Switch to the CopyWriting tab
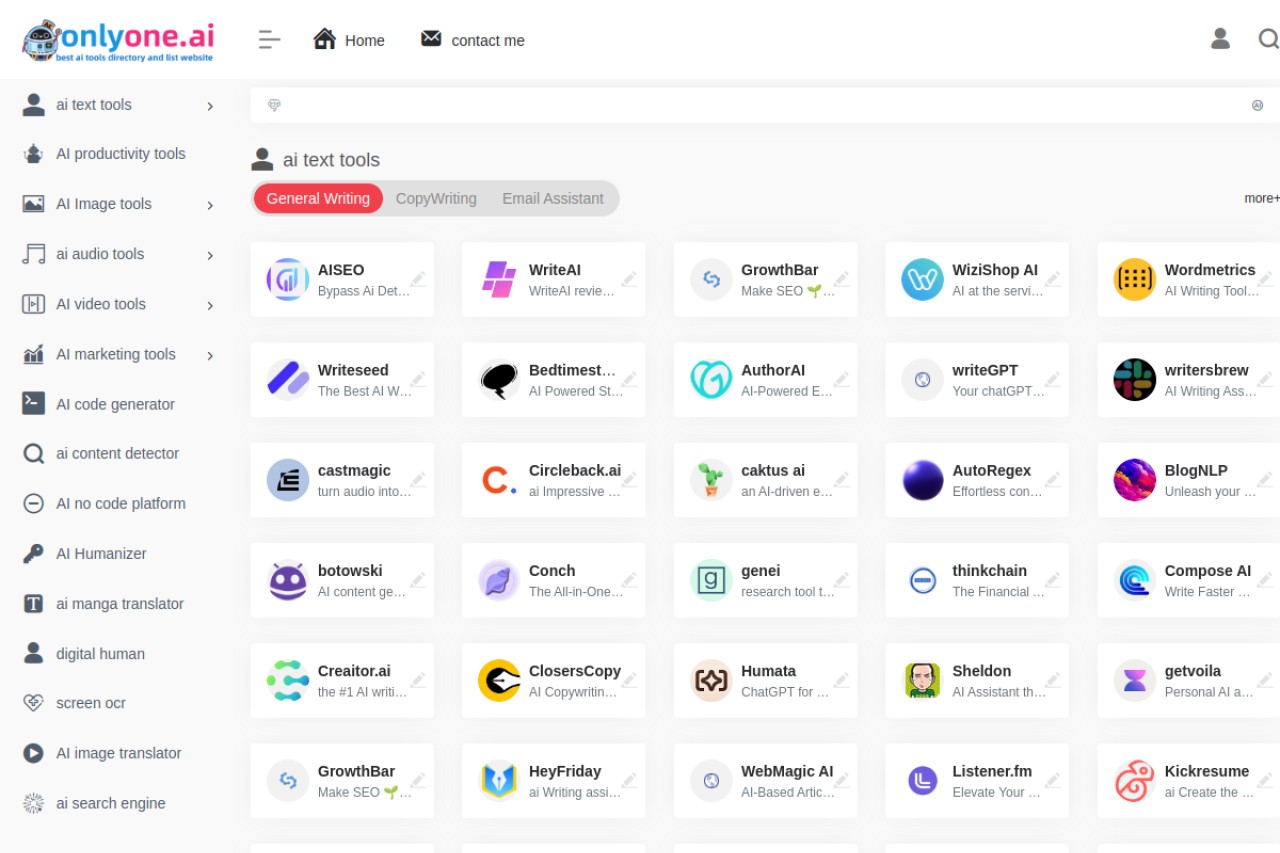The width and height of the screenshot is (1280, 853). click(436, 198)
